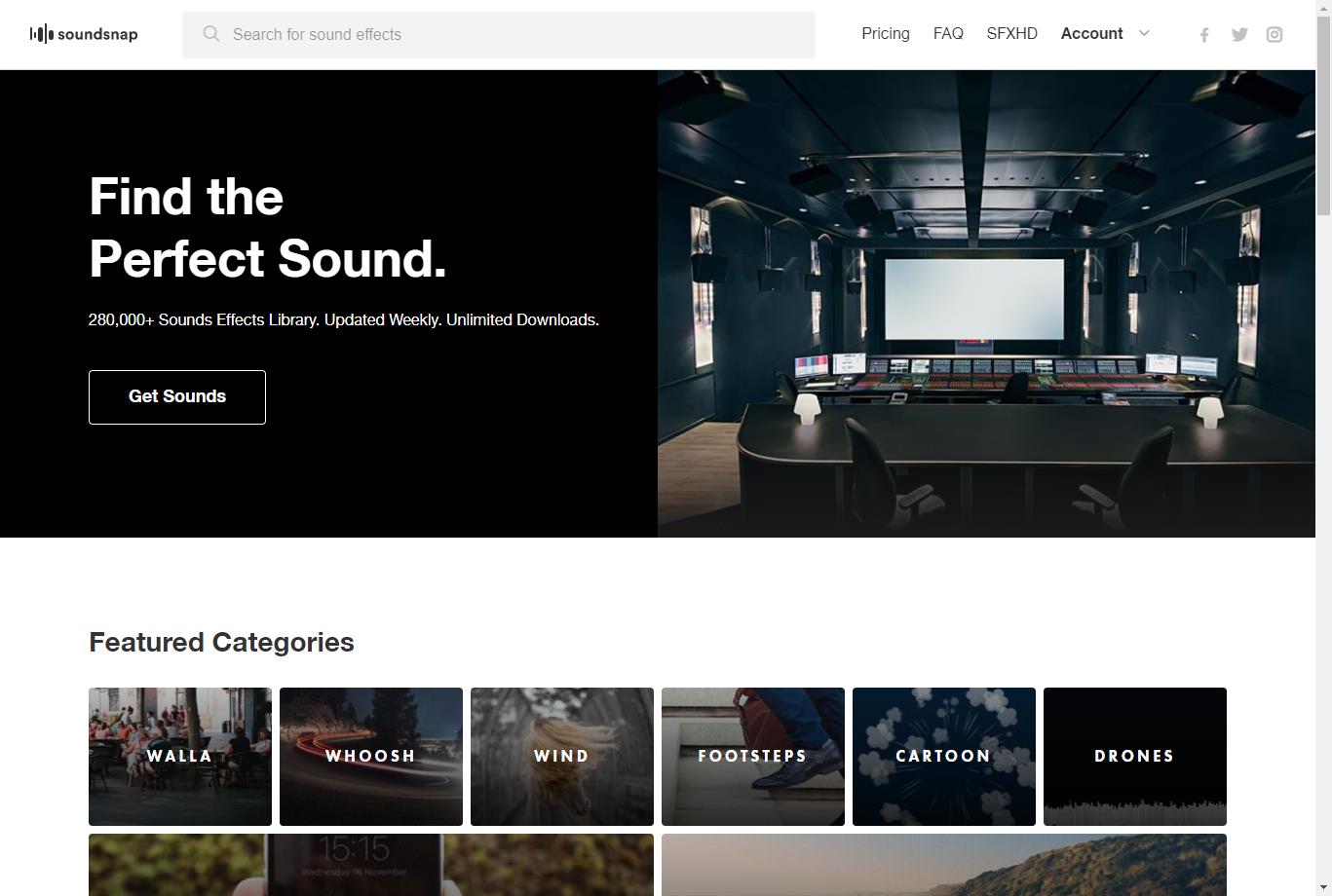This screenshot has height=896, width=1332.
Task: Open the Facebook social icon
Action: [x=1204, y=35]
